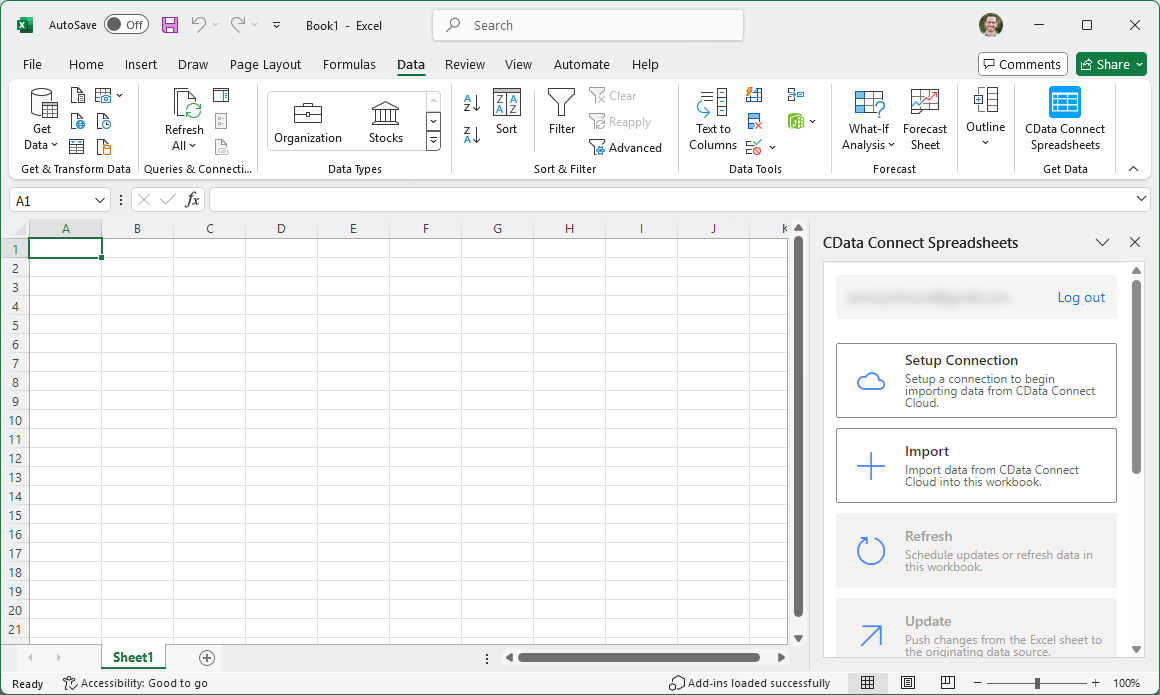
Task: Switch to Page Layout view in status bar
Action: [907, 683]
